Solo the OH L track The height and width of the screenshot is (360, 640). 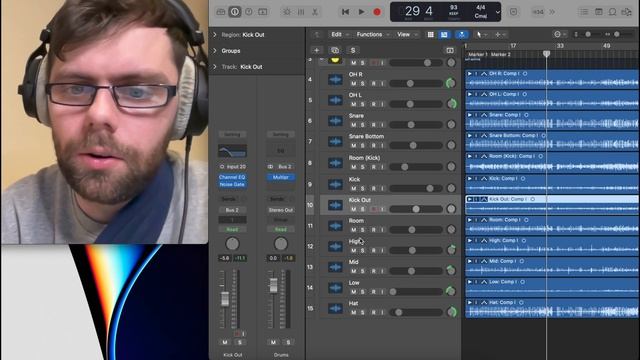click(x=362, y=104)
